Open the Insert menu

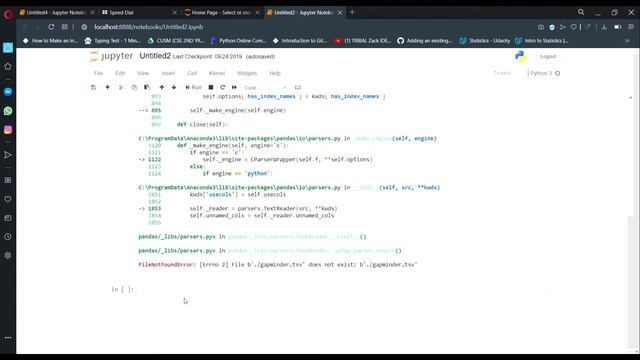click(x=168, y=73)
